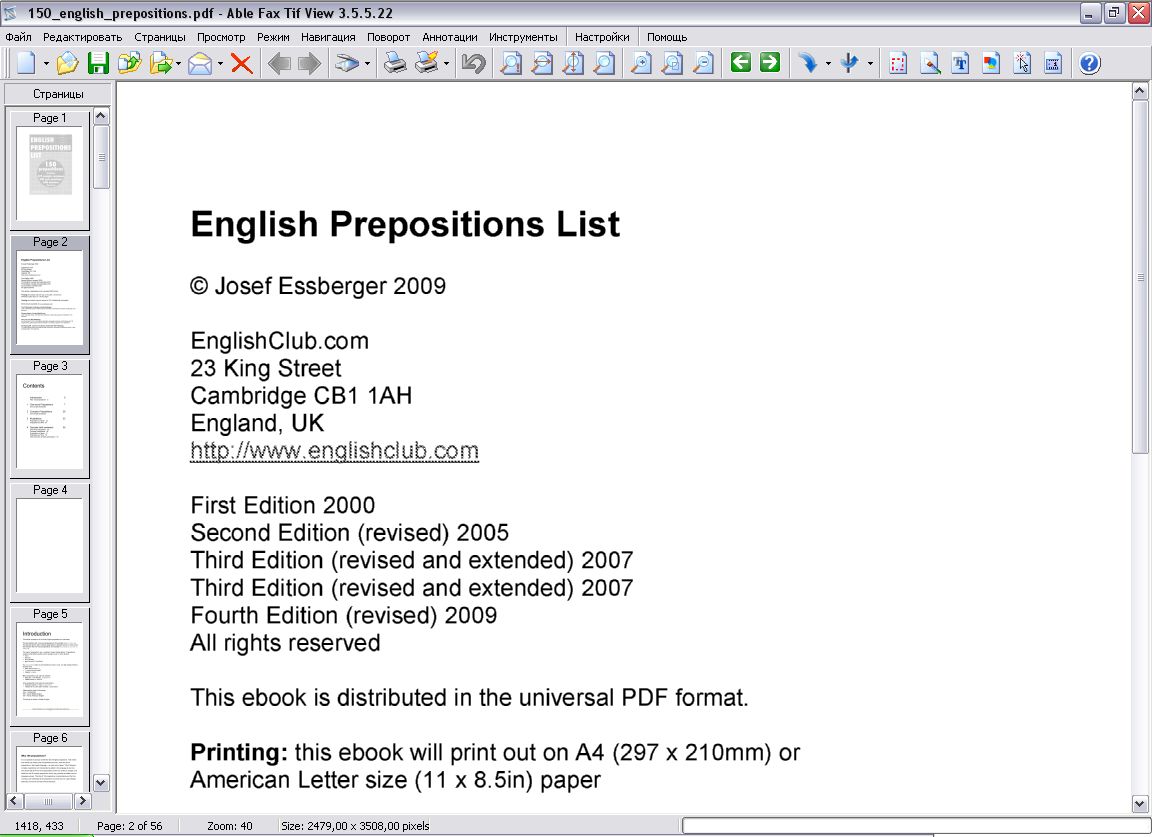Click the red X delete icon
This screenshot has height=837, width=1152.
(x=242, y=63)
